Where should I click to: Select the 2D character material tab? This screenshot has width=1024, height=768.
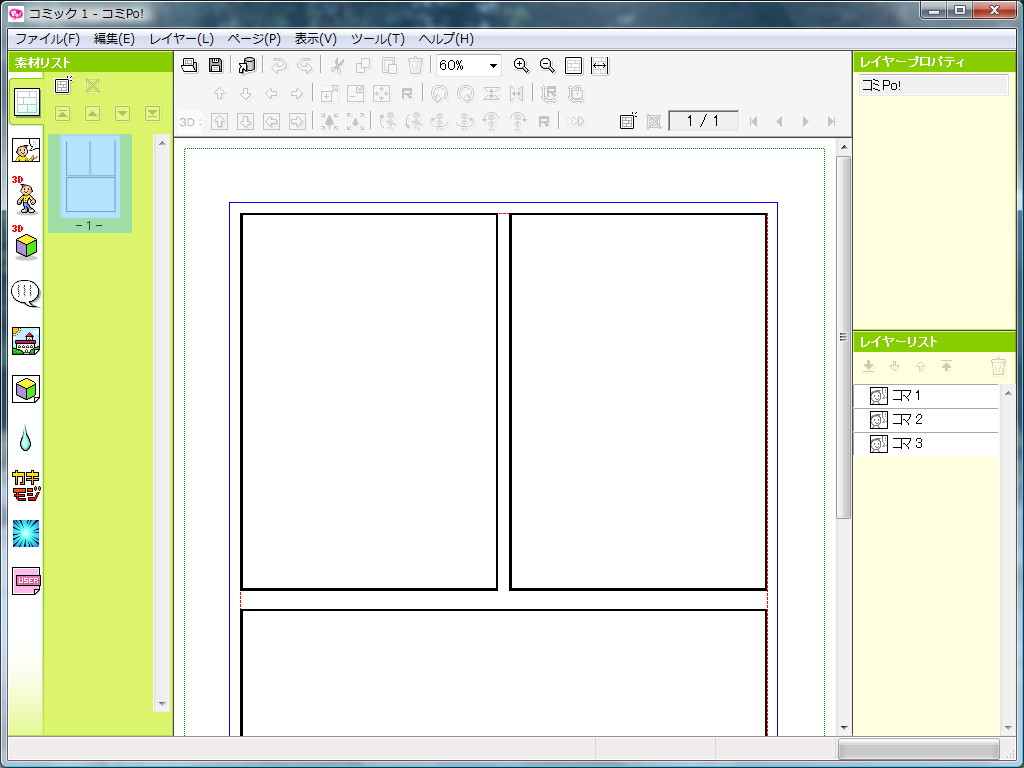pos(26,150)
